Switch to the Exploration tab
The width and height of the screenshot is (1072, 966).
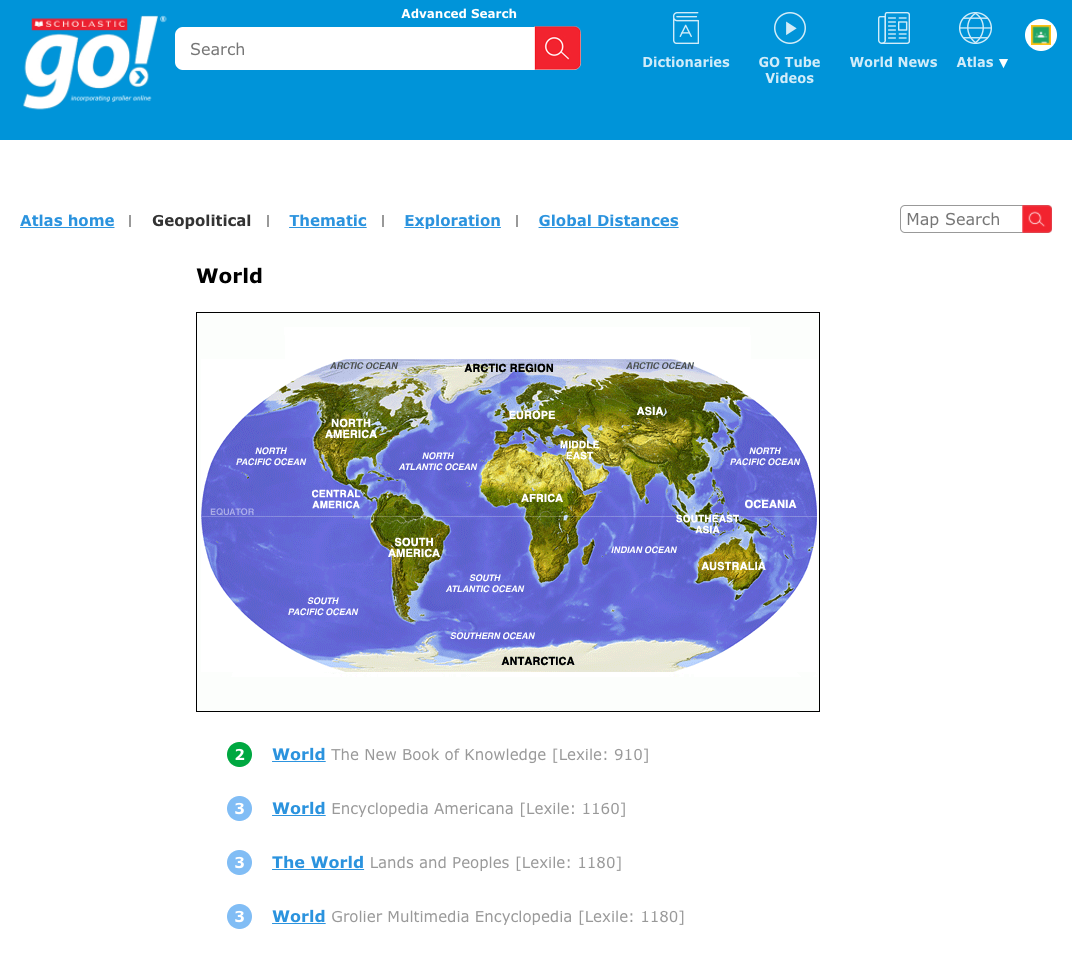(x=452, y=220)
